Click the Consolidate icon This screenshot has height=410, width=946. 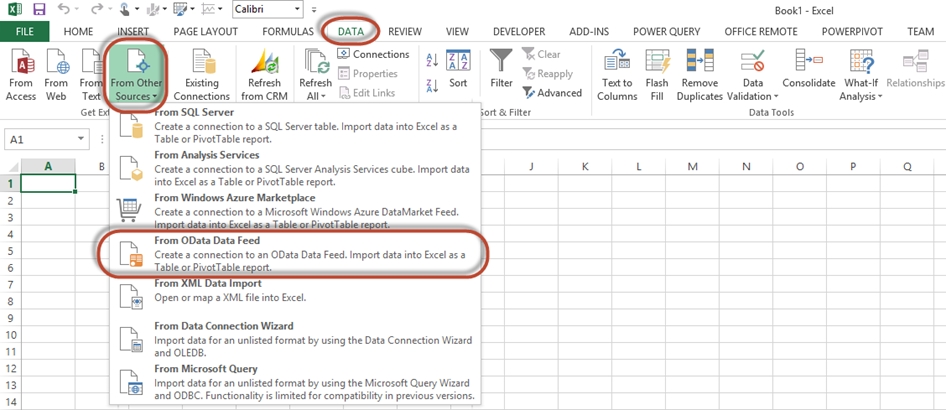point(808,68)
